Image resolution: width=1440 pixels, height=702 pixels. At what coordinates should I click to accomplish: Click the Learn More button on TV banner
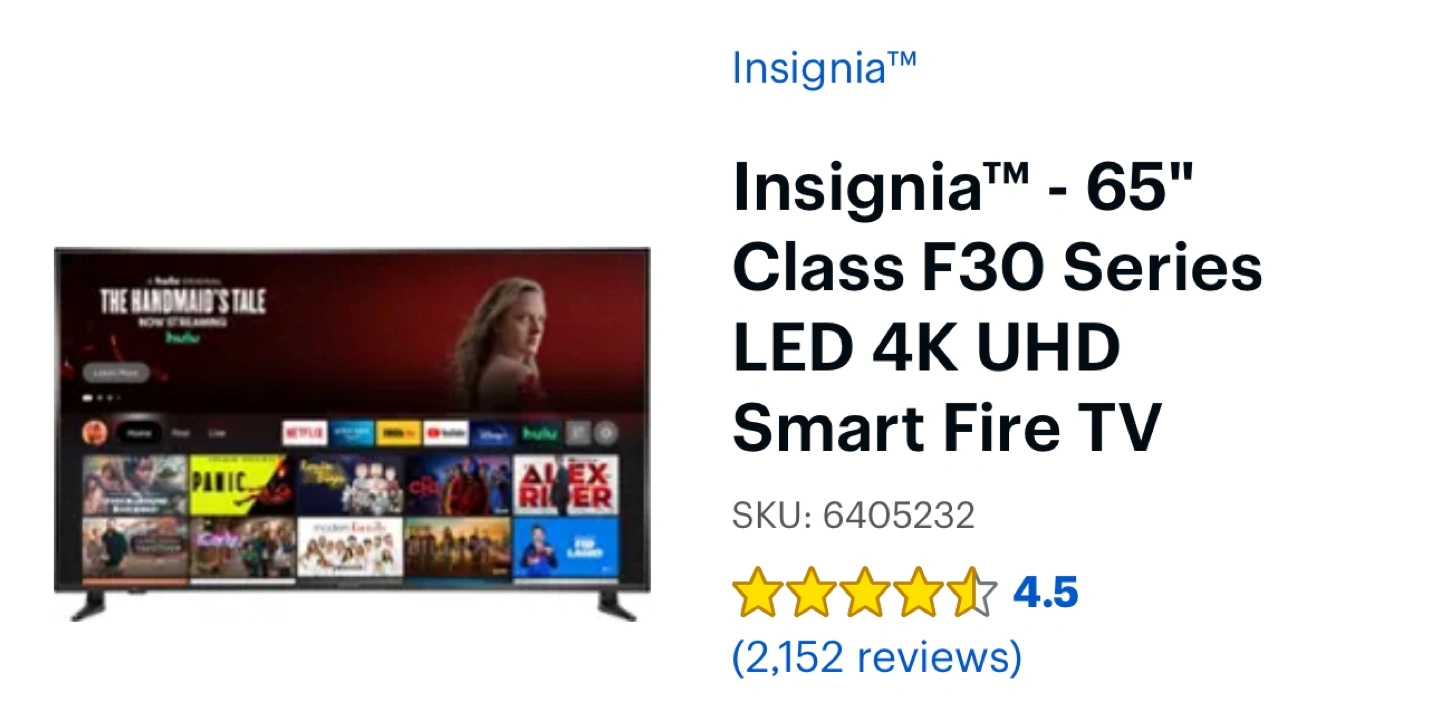point(116,373)
